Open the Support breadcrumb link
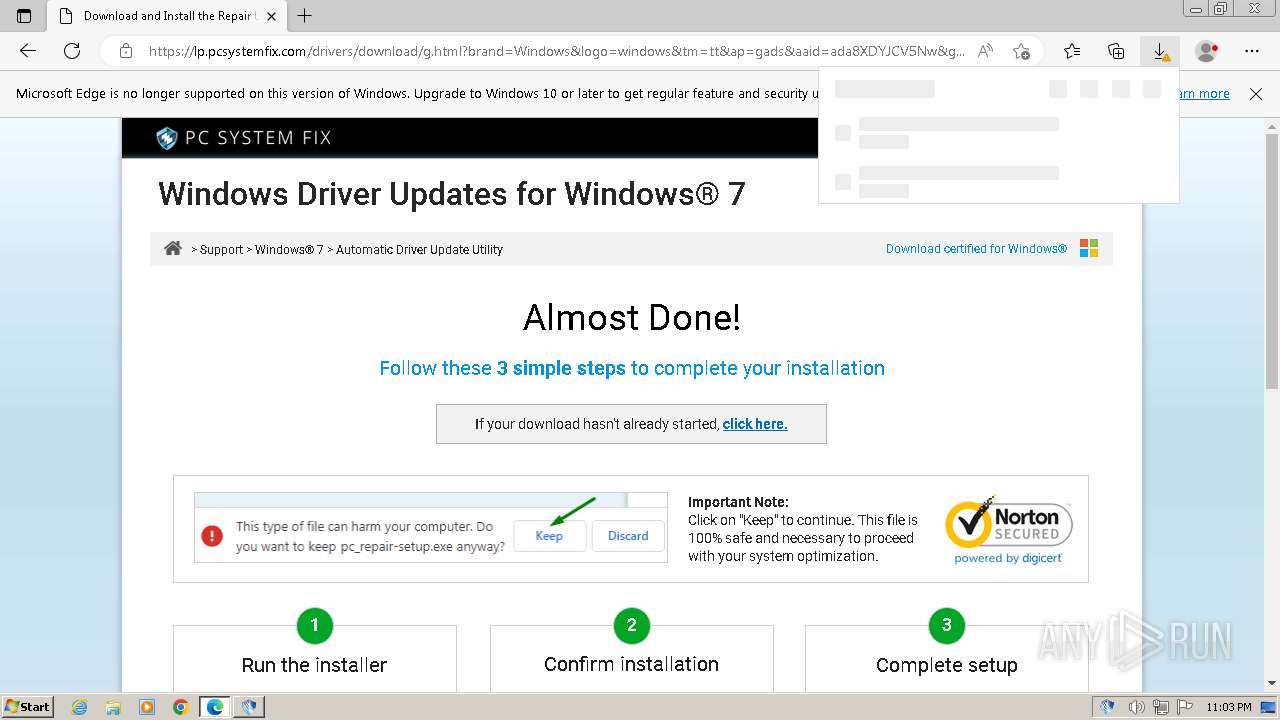This screenshot has height=720, width=1280. coord(221,250)
